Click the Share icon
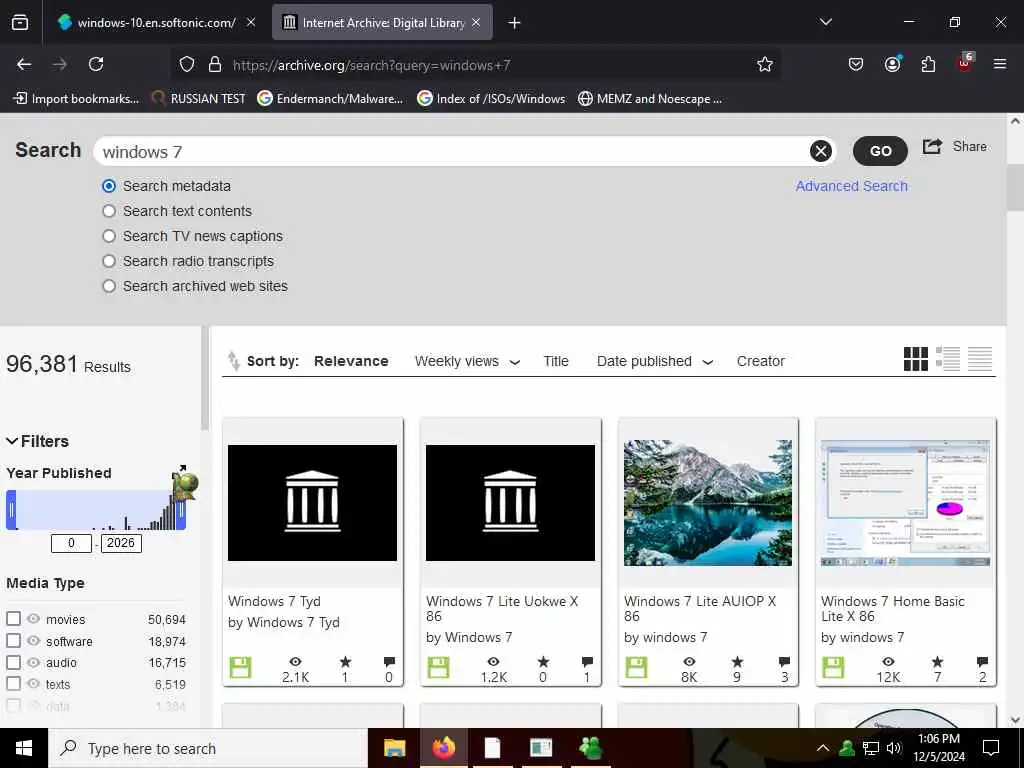Image resolution: width=1024 pixels, height=768 pixels. (932, 146)
